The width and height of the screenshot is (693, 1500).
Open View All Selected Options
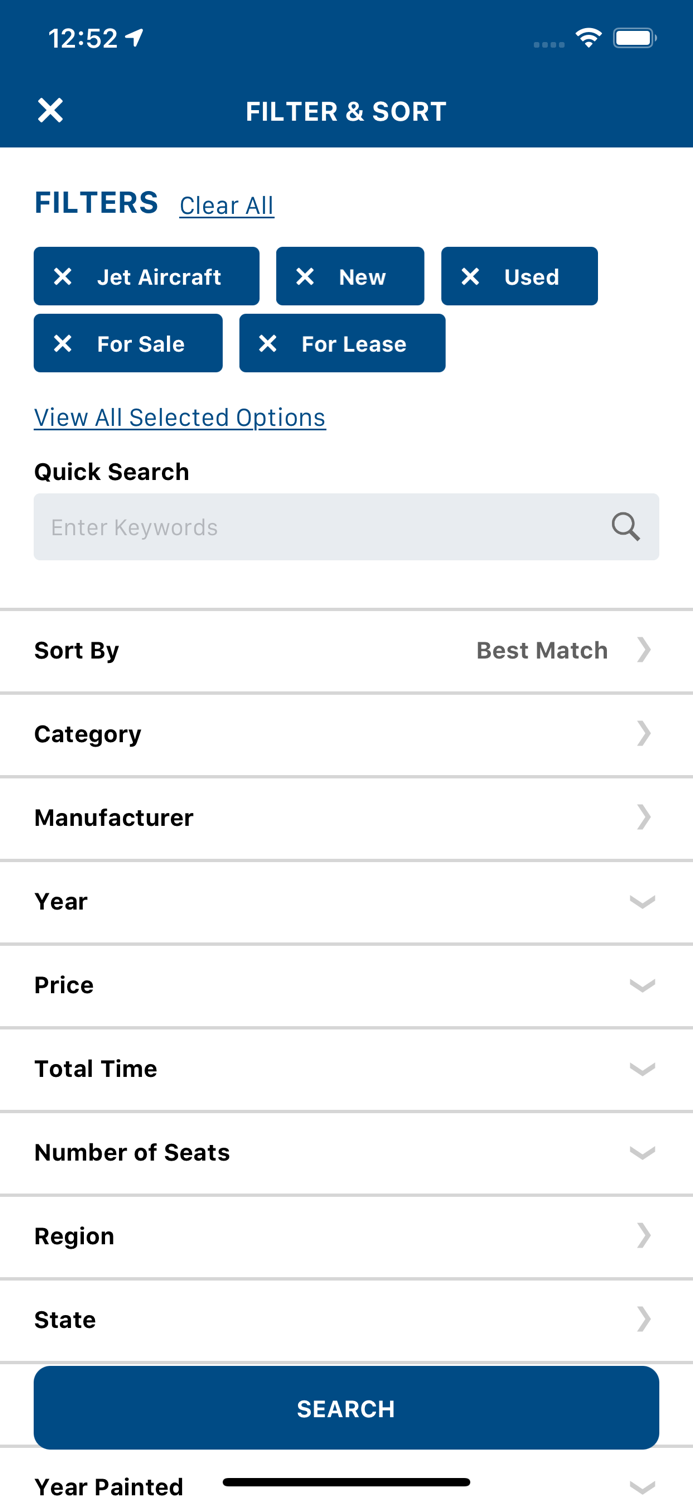tap(180, 417)
